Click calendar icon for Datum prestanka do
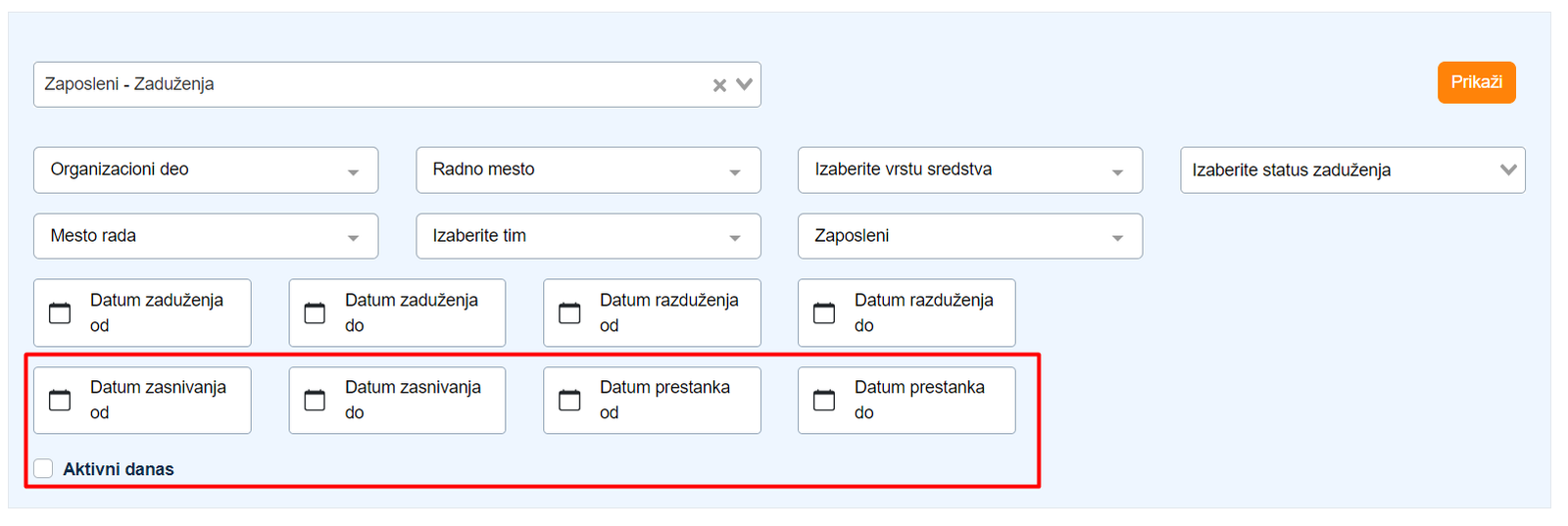The width and height of the screenshot is (1568, 526). pyautogui.click(x=824, y=400)
